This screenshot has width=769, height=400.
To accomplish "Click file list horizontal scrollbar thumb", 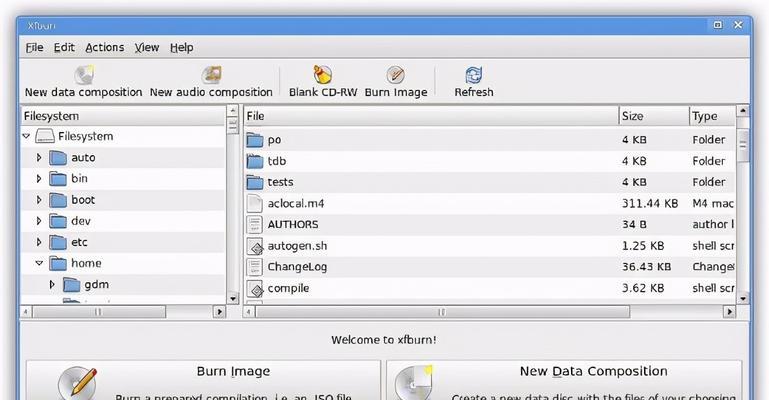I will click(442, 311).
